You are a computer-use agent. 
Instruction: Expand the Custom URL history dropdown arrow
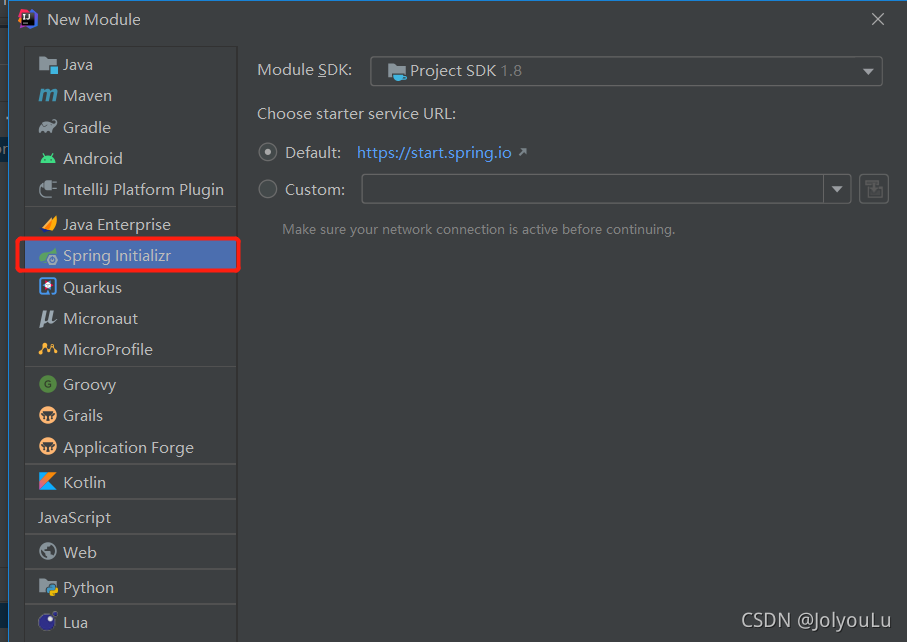pyautogui.click(x=837, y=189)
